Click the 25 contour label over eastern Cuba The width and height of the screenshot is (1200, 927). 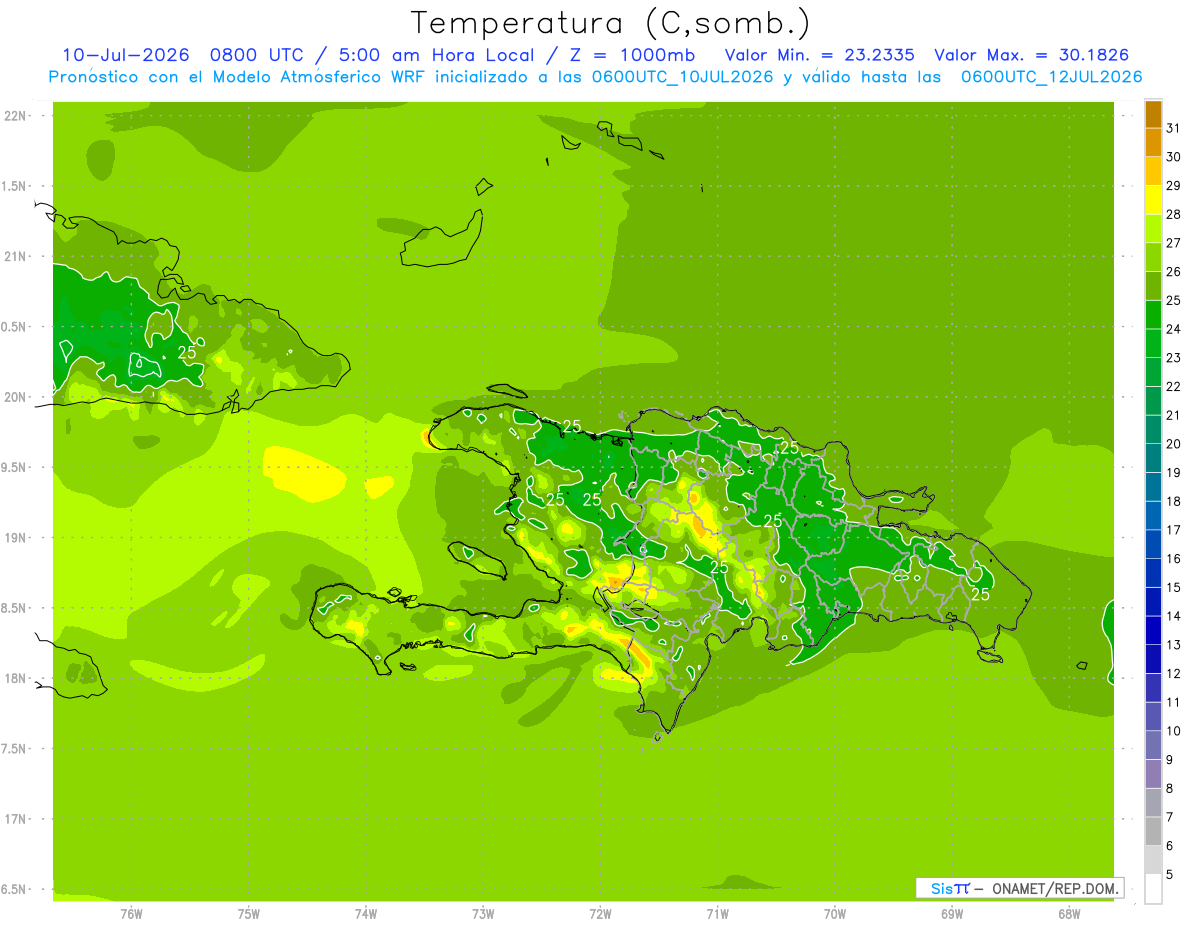[187, 353]
